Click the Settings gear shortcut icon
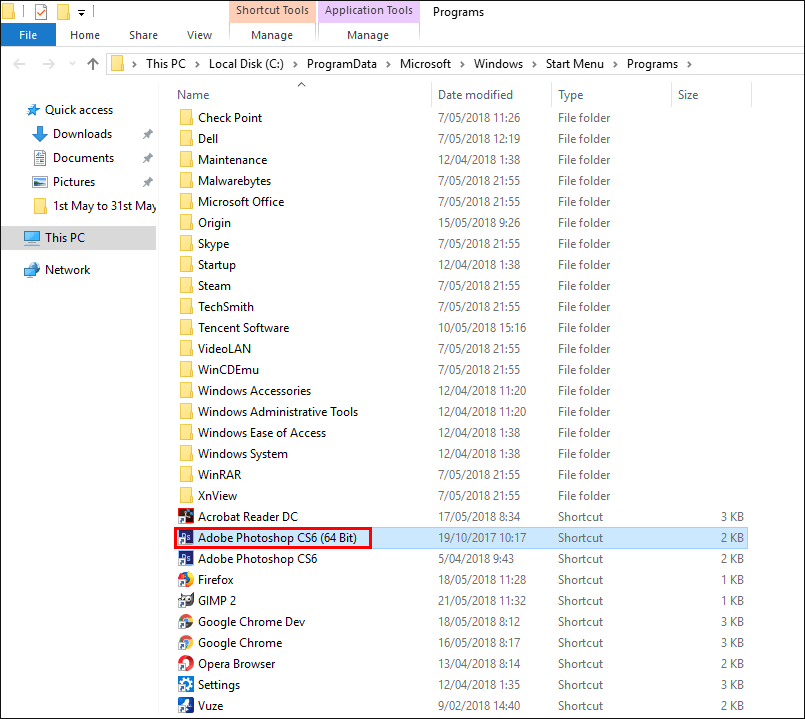Viewport: 805px width, 719px height. point(185,685)
